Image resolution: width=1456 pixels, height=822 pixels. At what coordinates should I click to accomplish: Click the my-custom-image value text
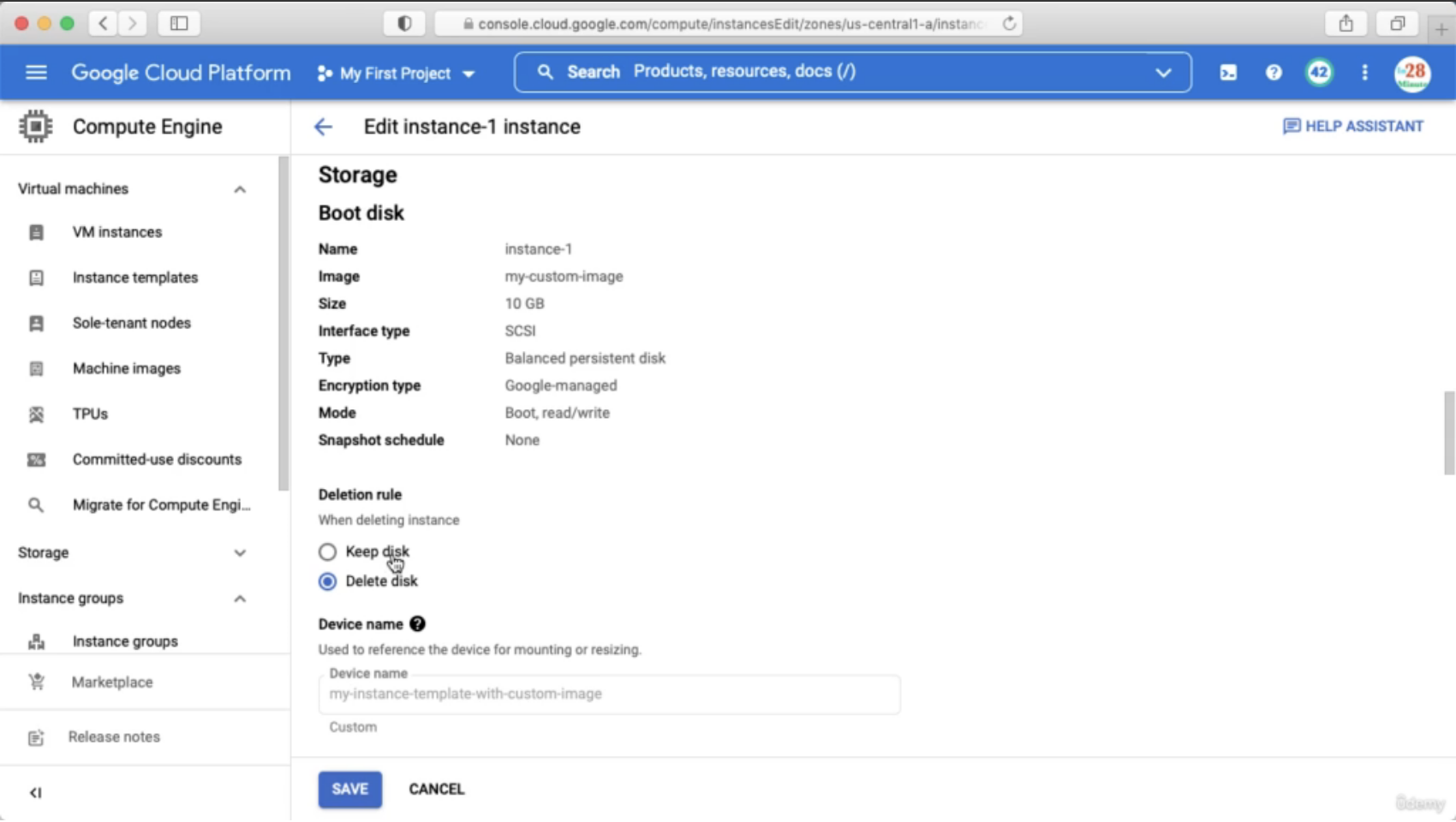(x=564, y=277)
